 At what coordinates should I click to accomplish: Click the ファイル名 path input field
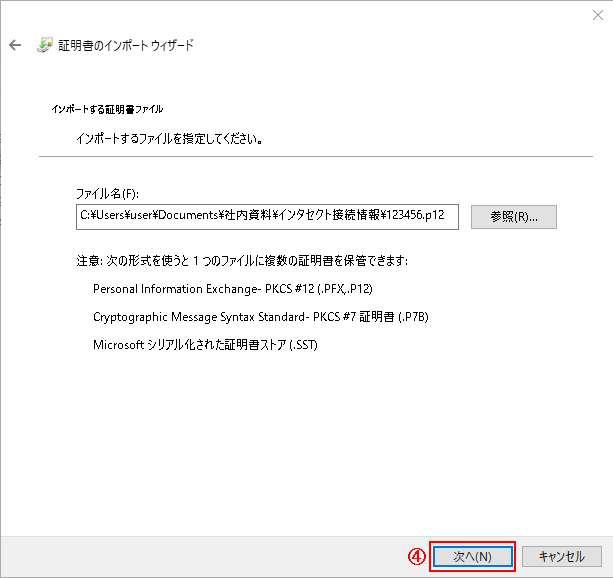267,216
